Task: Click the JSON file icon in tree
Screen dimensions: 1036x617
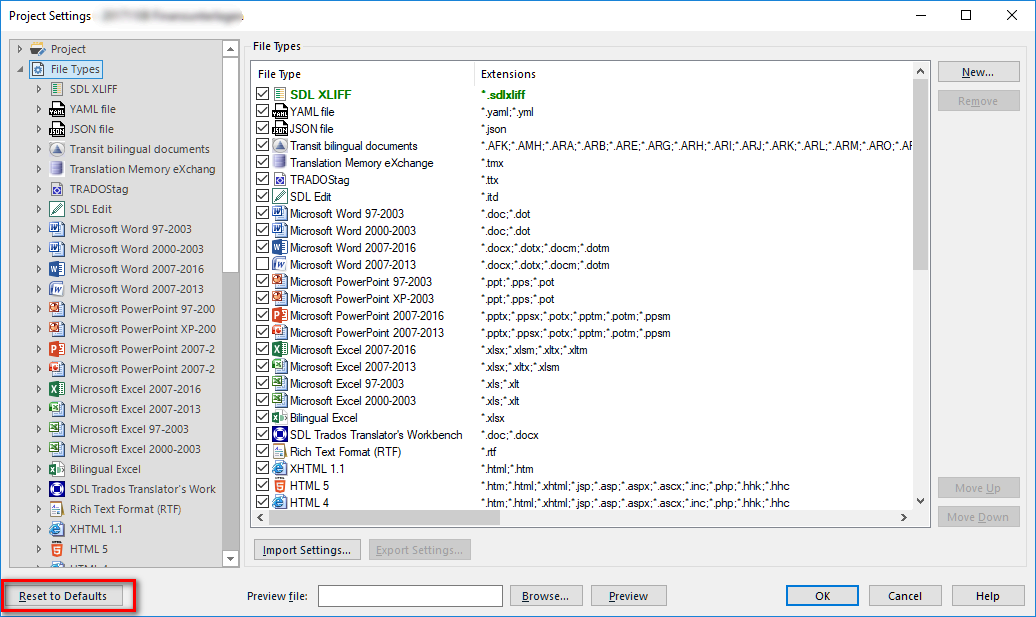Action: 57,129
